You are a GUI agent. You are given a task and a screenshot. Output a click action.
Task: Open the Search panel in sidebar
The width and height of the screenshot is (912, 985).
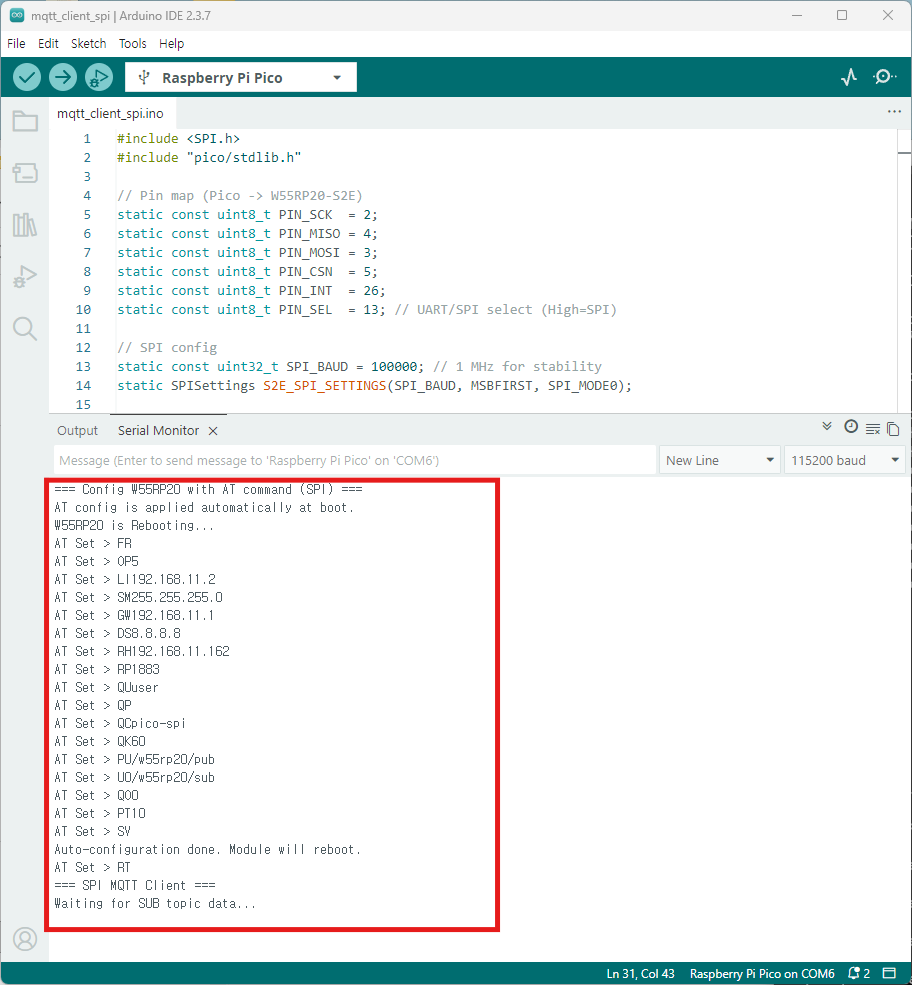25,328
